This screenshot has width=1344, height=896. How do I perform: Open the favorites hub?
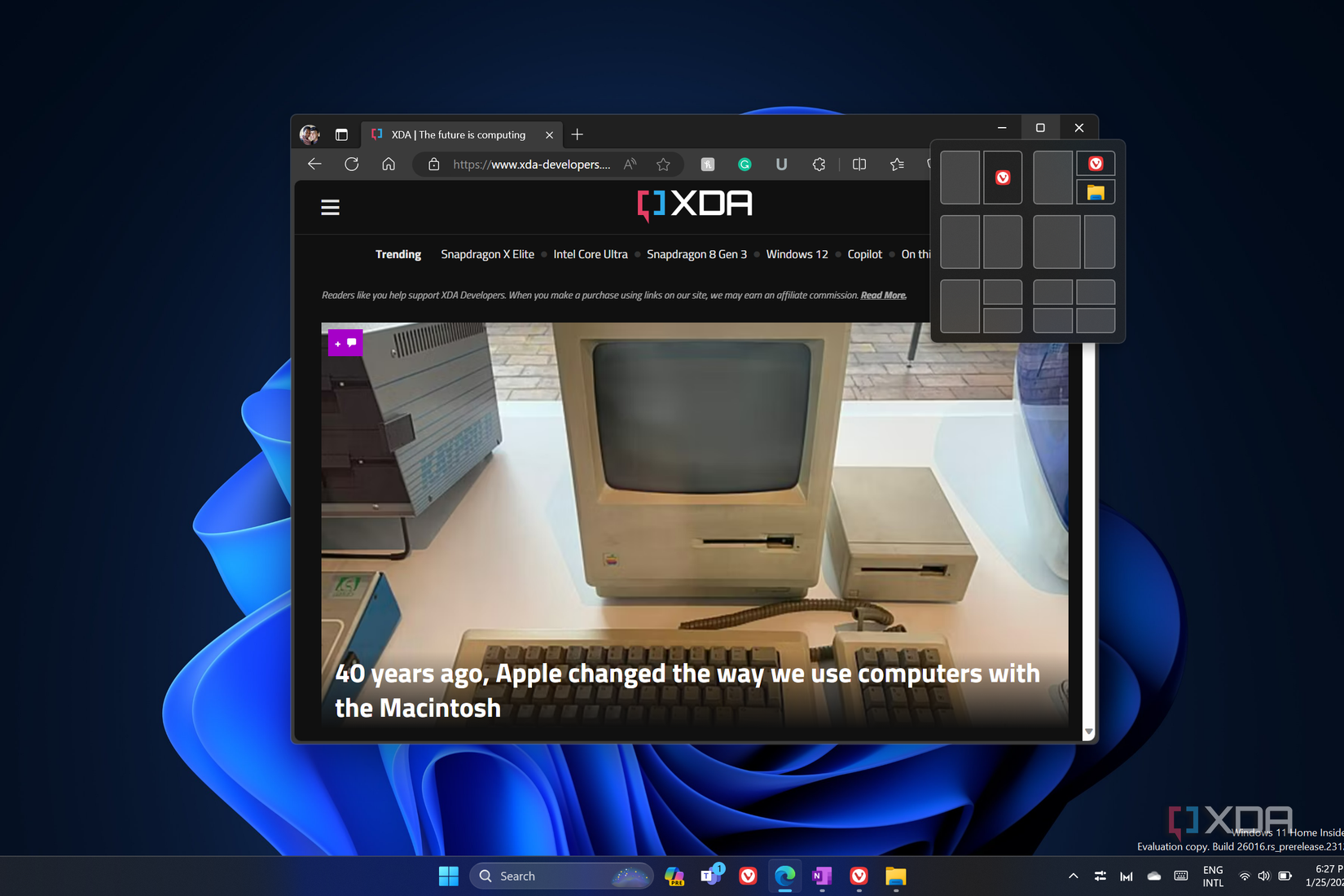(896, 164)
